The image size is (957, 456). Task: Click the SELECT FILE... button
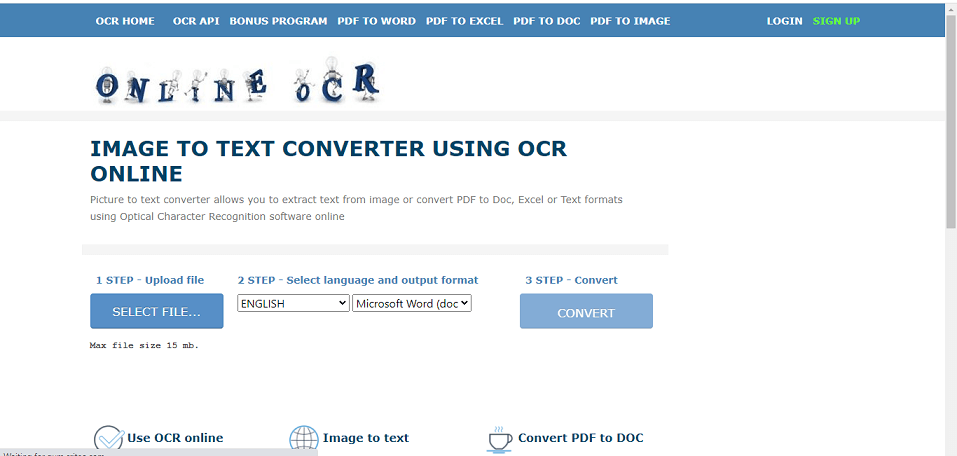click(x=157, y=311)
